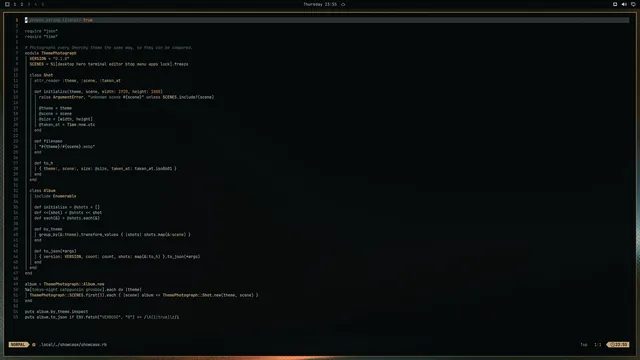This screenshot has width=640, height=360.
Task: Place cursor on the frozen_string_literal comment line
Action: 59,20
